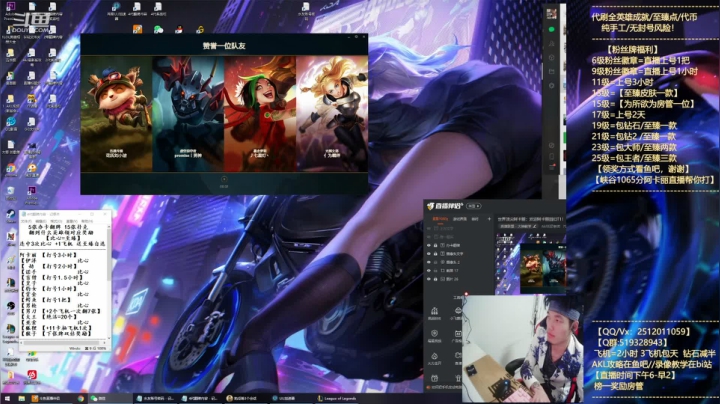Open Notepad's 文件 menu

click(x=27, y=221)
